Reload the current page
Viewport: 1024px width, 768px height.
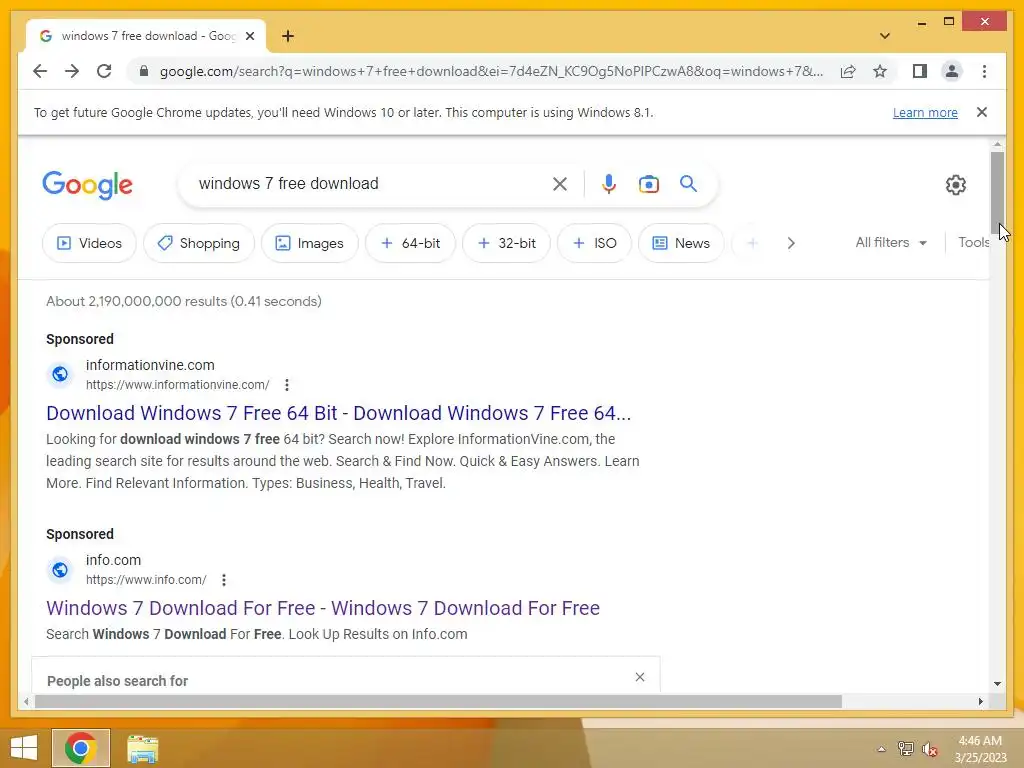click(x=104, y=71)
